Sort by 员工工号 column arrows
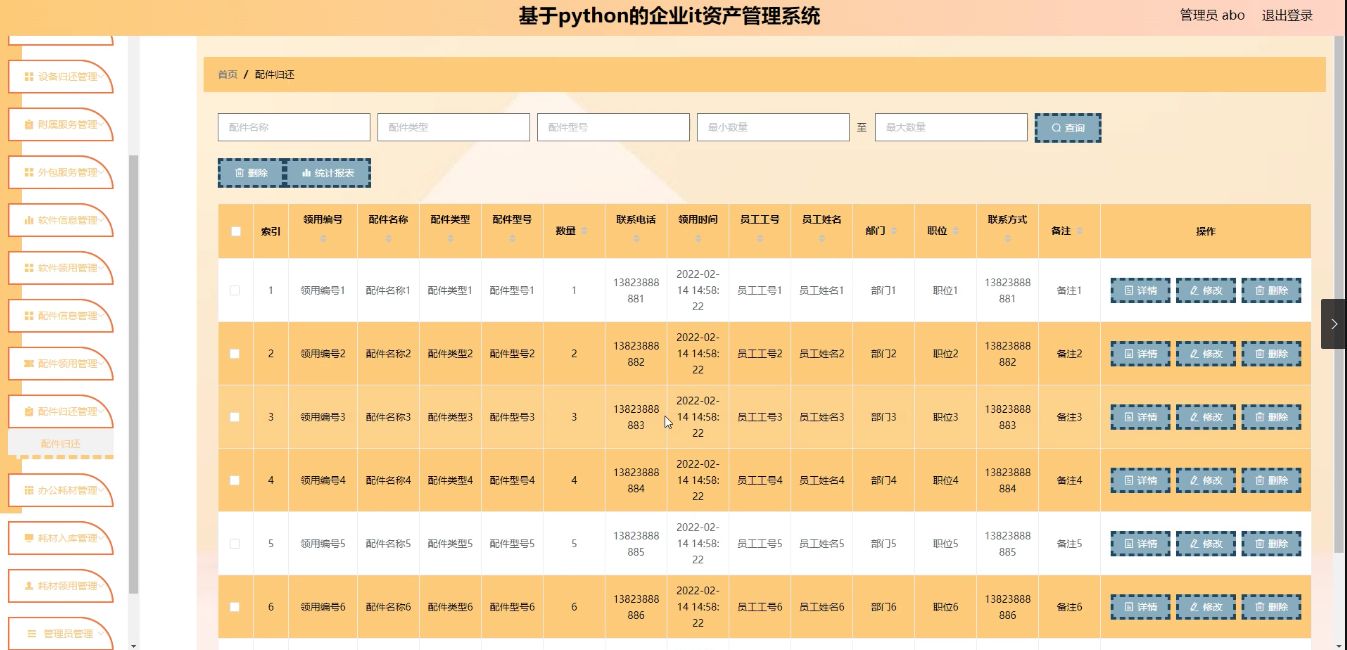Viewport: 1347px width, 650px height. [x=760, y=240]
